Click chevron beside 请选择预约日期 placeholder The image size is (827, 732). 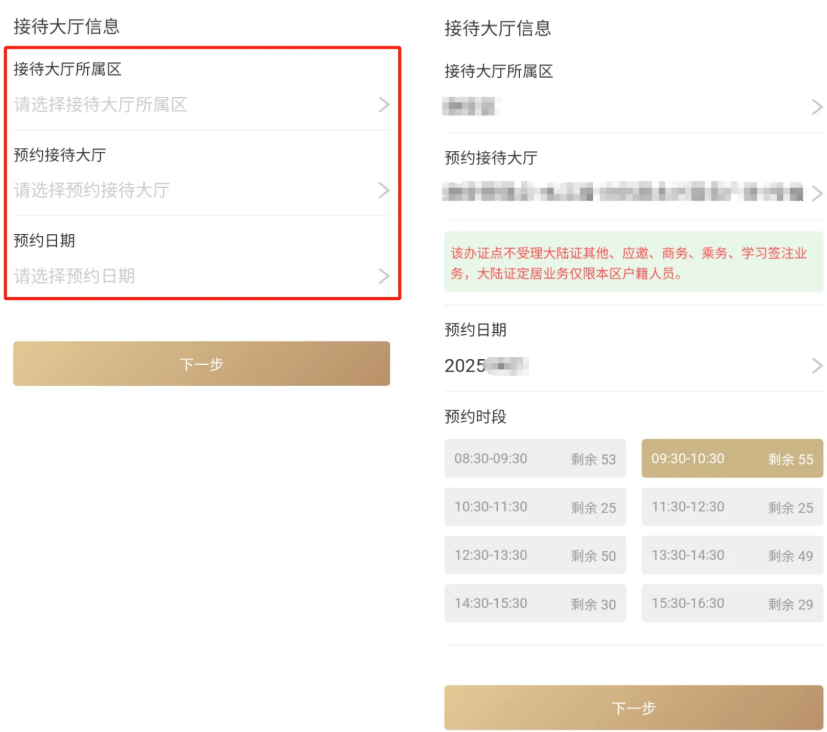(x=383, y=276)
